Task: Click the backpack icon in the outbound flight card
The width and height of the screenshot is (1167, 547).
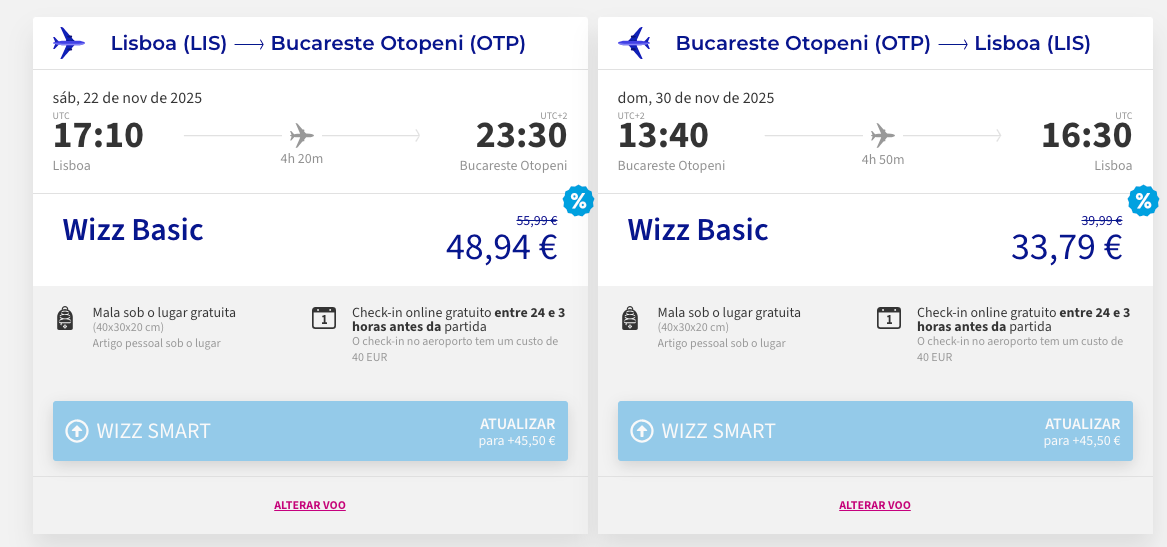Action: click(x=65, y=319)
